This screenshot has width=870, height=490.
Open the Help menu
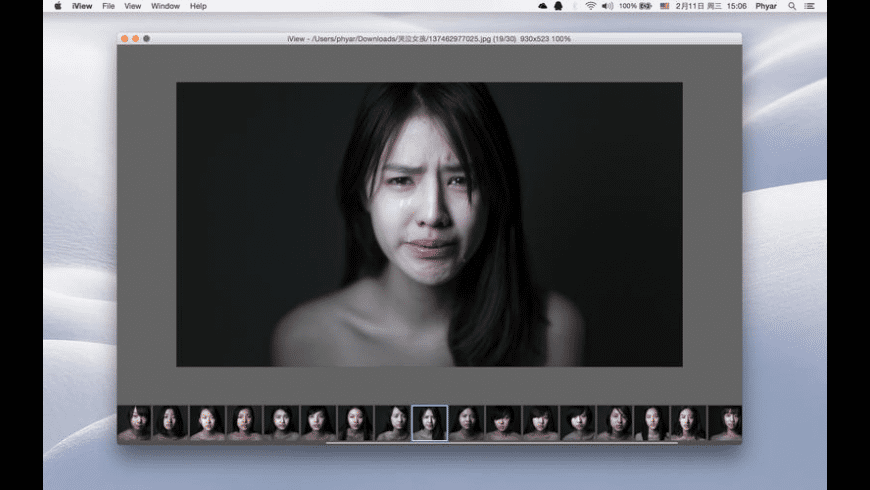[198, 6]
